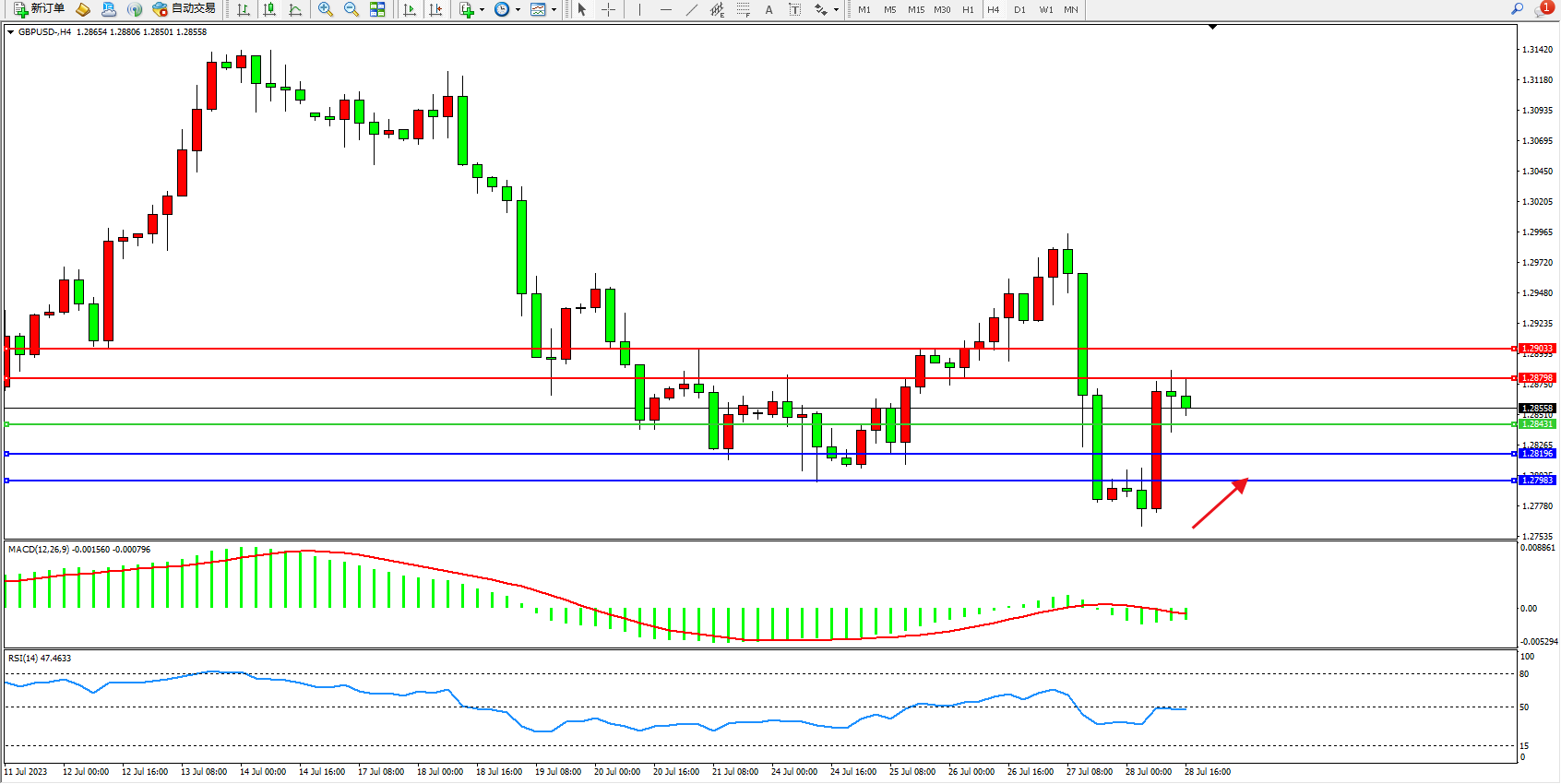Expand the arrows objects dropdown

pos(836,10)
